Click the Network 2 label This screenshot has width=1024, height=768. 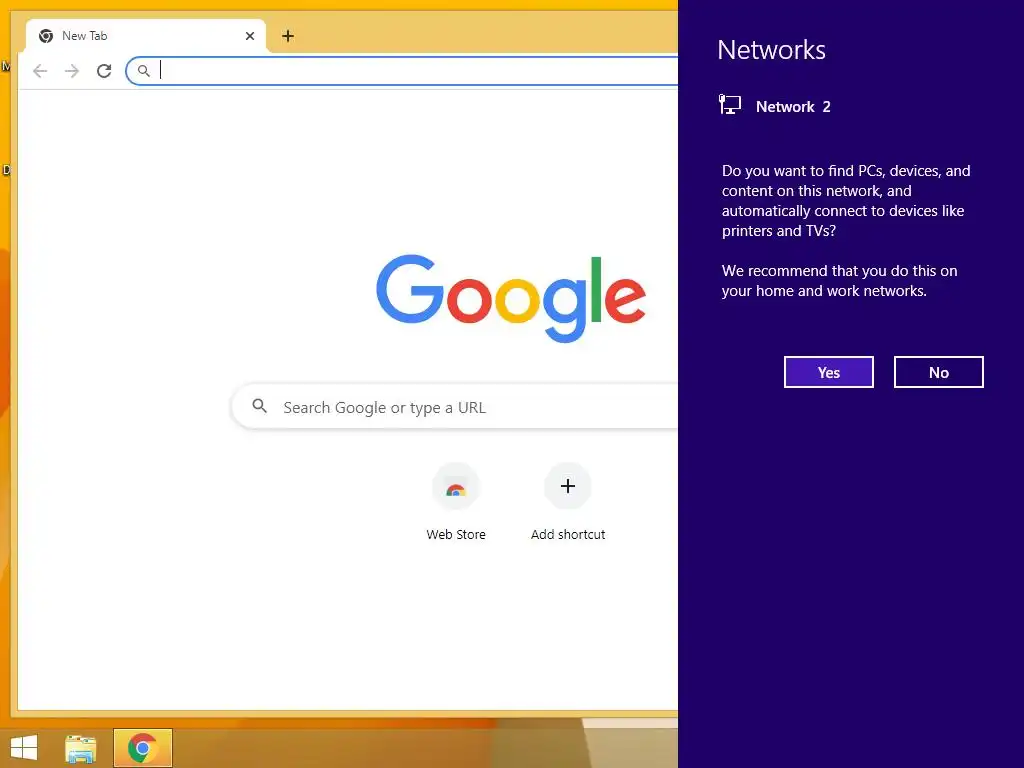[x=793, y=106]
